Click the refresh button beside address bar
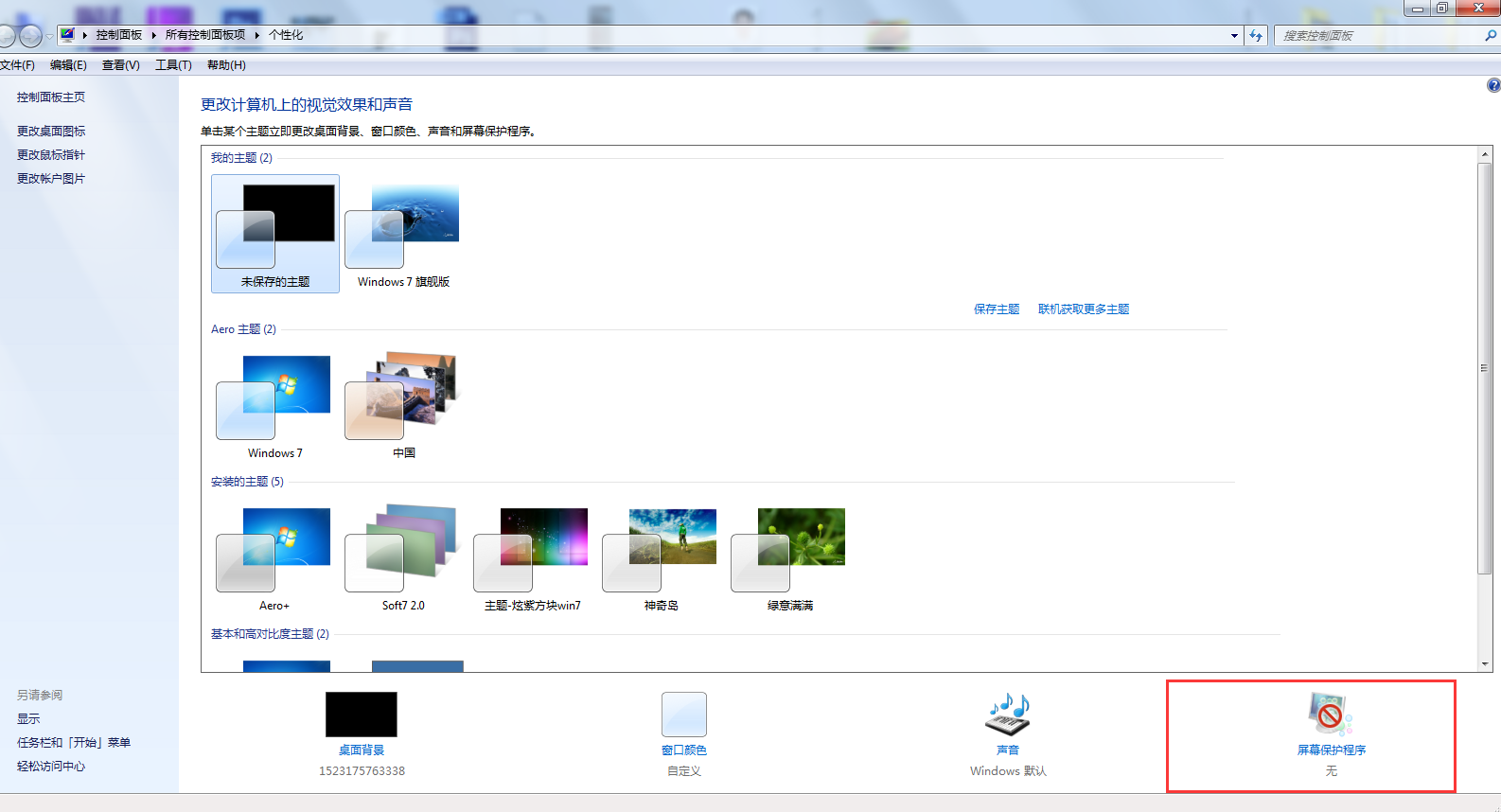The height and width of the screenshot is (812, 1501). 1256,35
